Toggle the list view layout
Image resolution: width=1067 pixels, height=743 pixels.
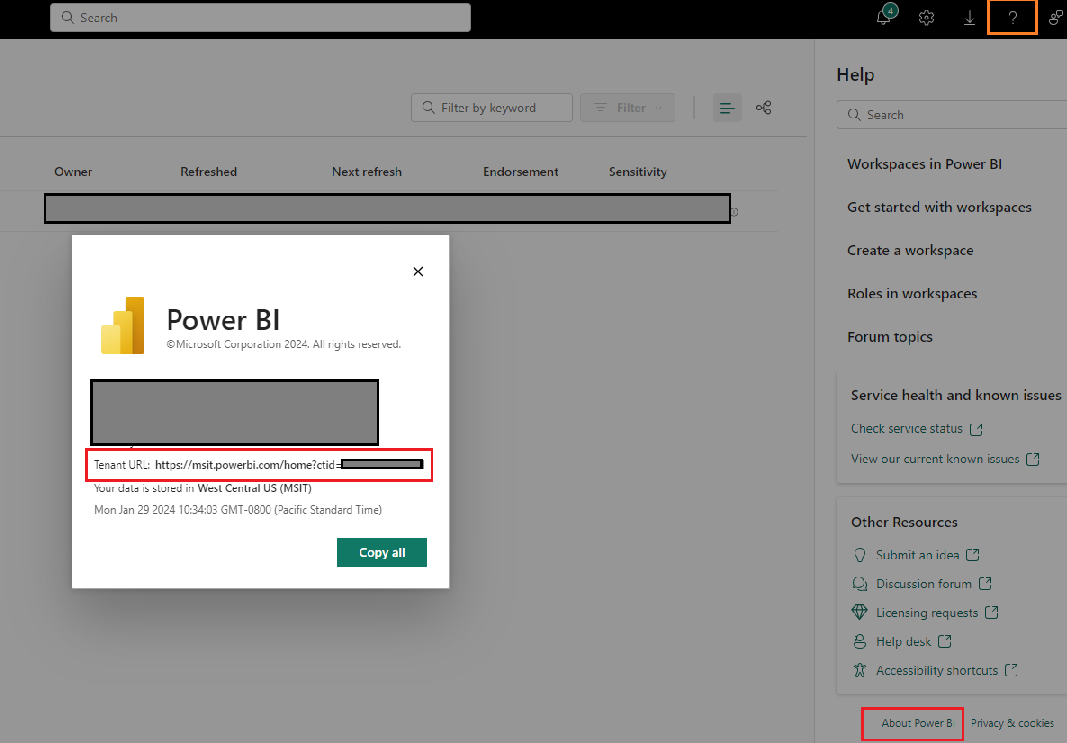coord(727,107)
